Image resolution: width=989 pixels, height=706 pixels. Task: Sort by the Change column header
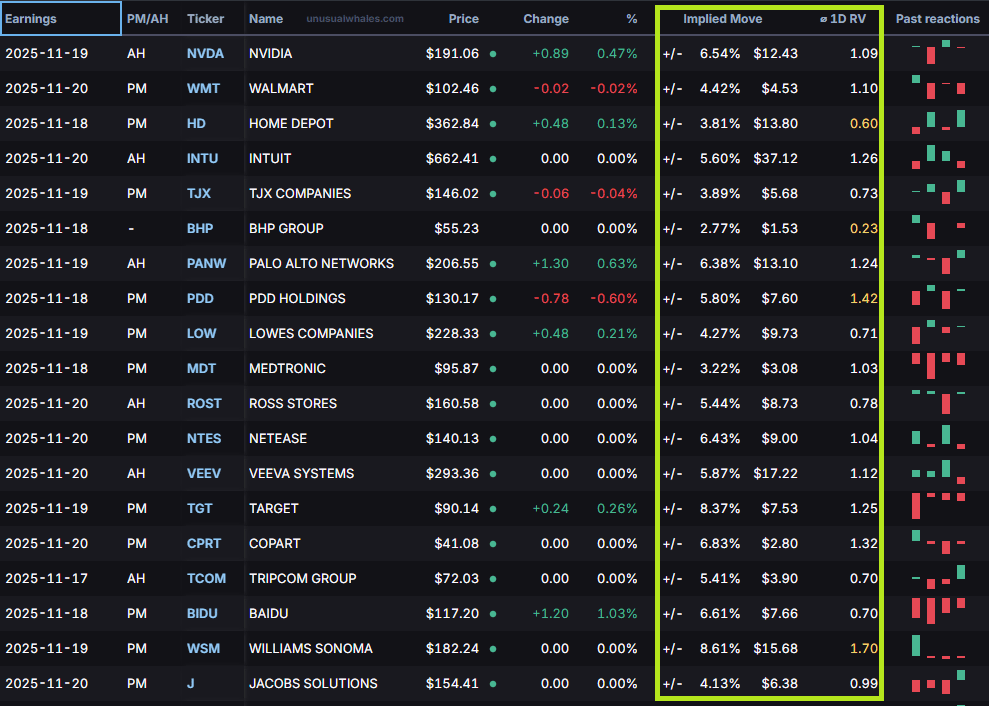546,19
